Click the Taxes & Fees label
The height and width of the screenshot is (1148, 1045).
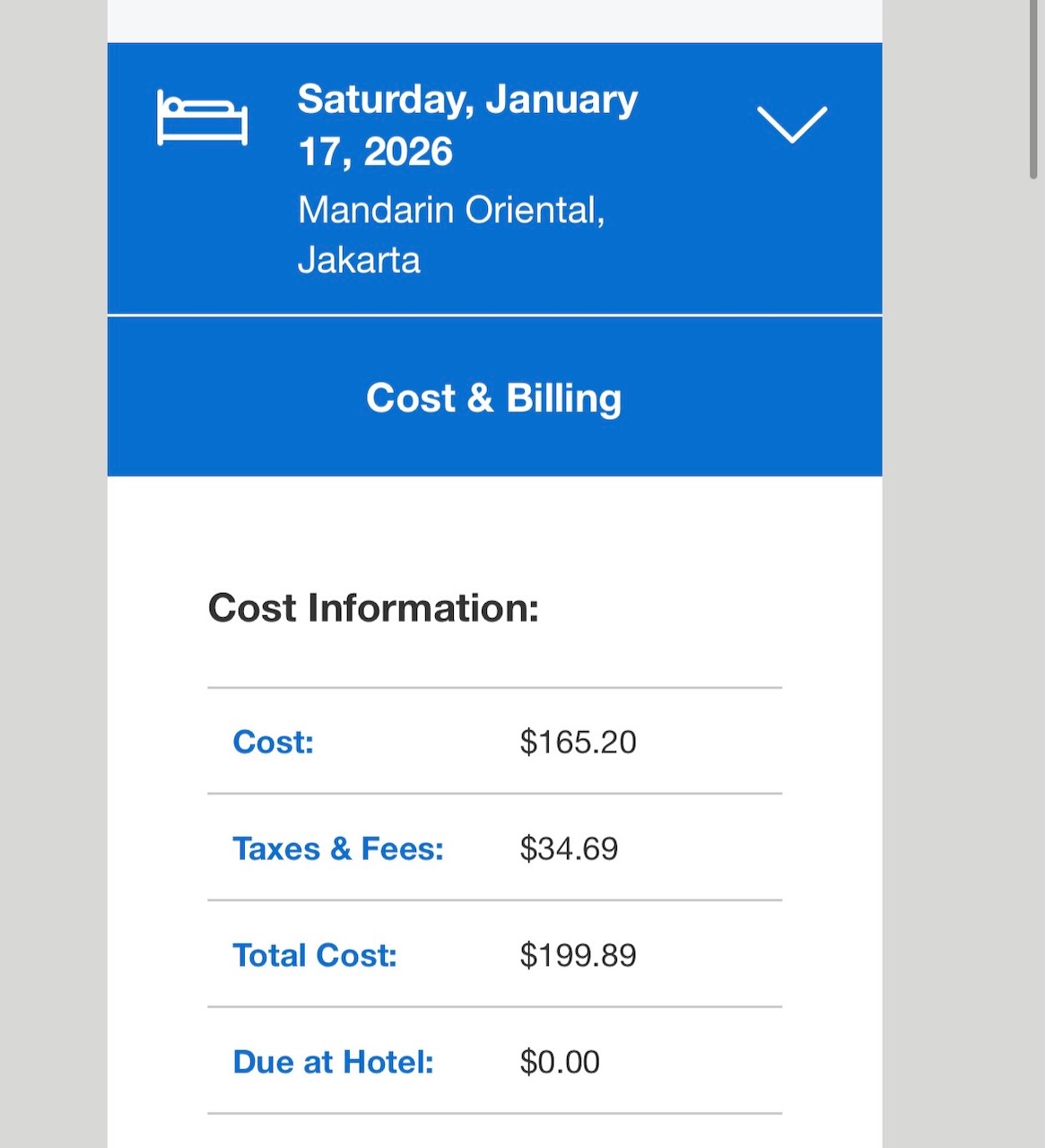tap(338, 848)
